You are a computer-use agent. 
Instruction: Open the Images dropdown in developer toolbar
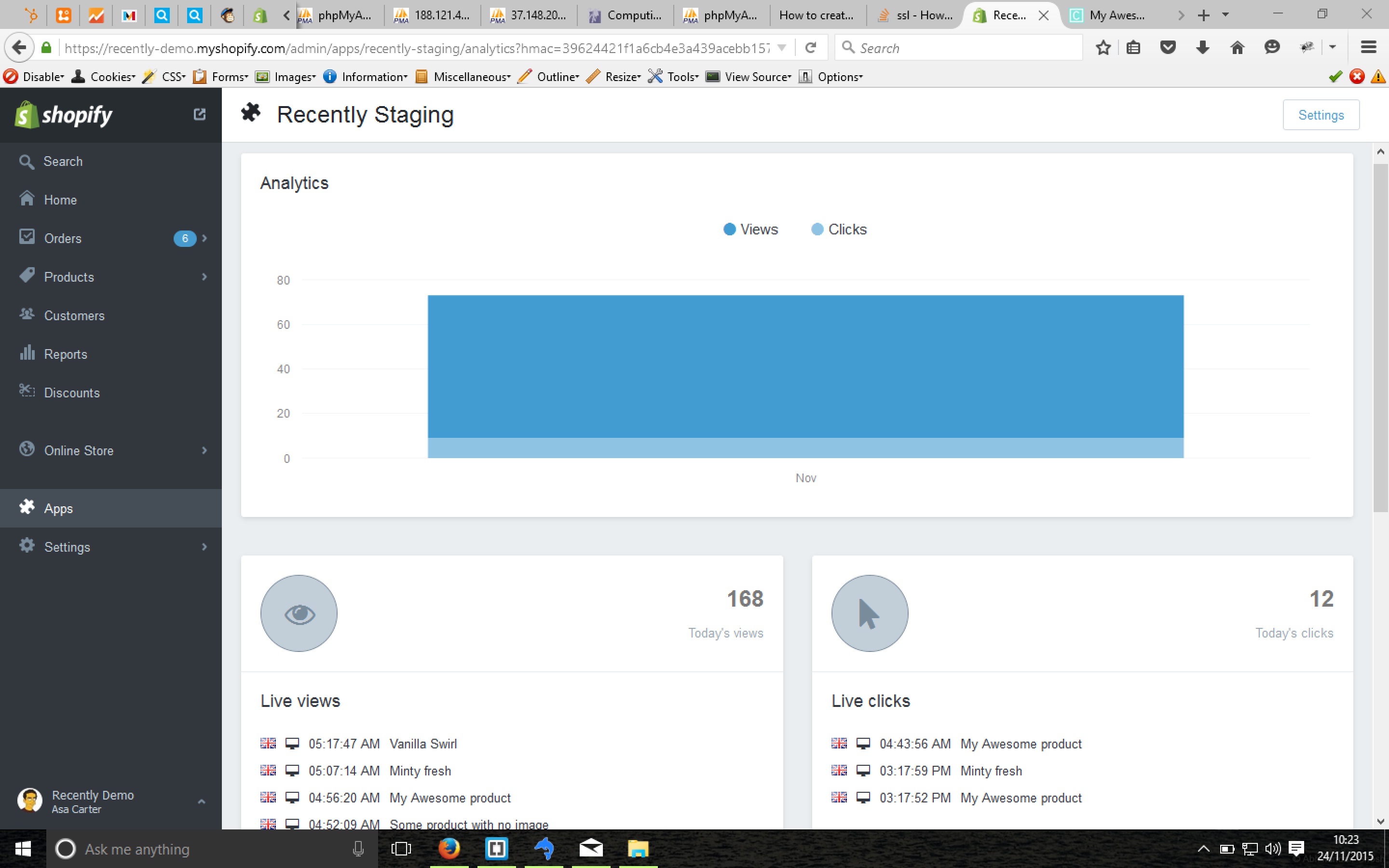pos(285,76)
